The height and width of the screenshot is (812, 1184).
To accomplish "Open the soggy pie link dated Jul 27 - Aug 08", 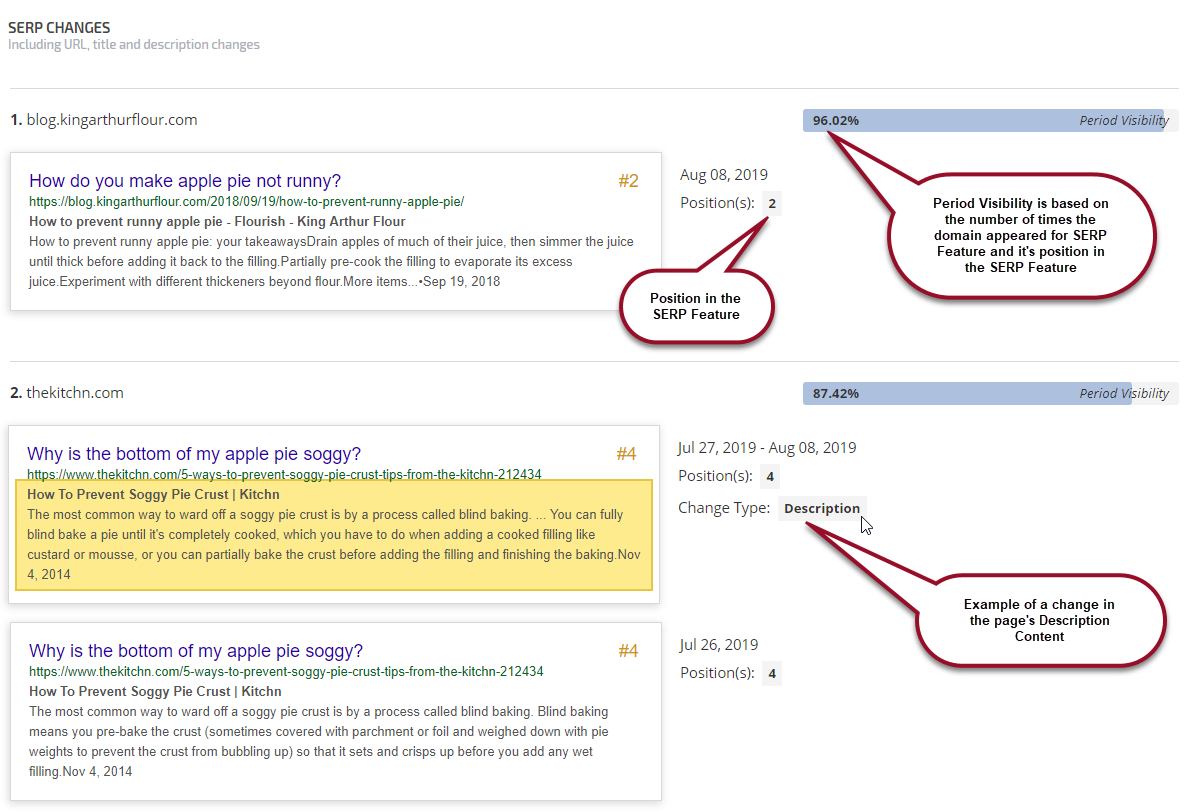I will click(194, 454).
